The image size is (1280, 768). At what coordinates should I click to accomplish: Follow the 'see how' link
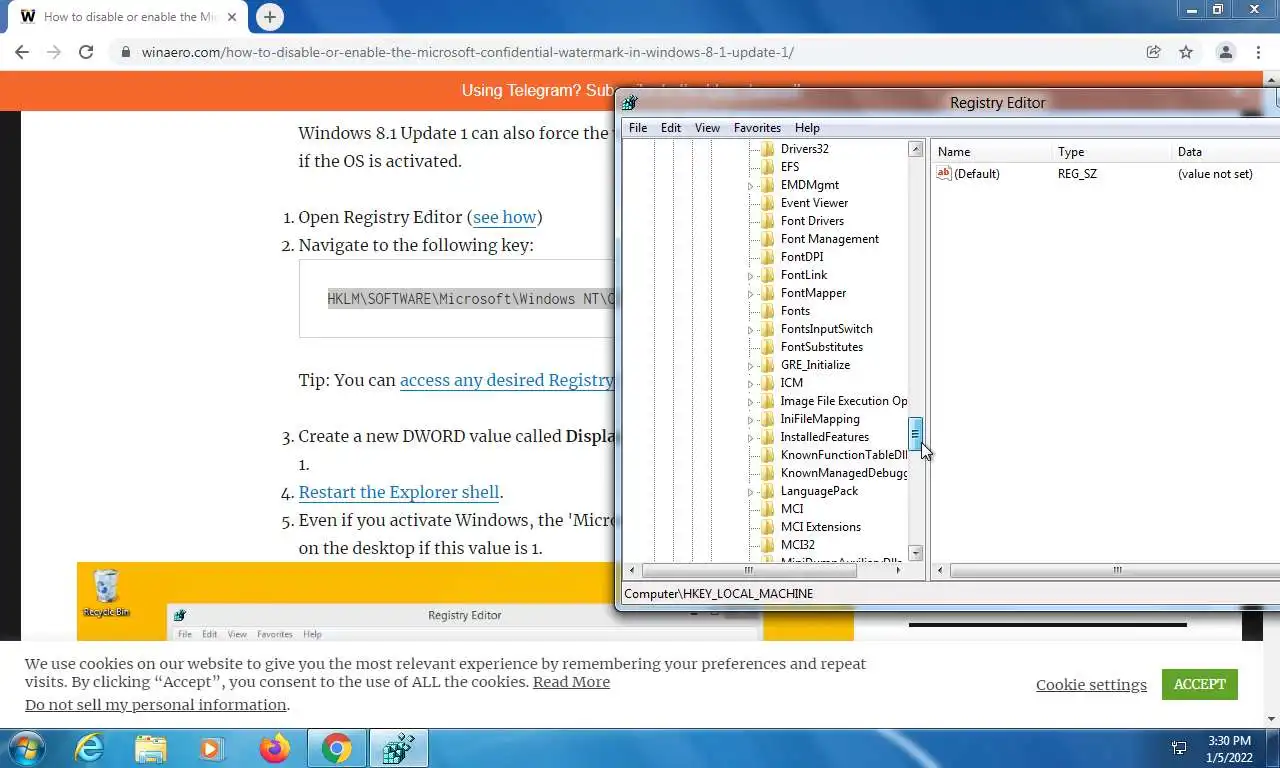(x=505, y=217)
